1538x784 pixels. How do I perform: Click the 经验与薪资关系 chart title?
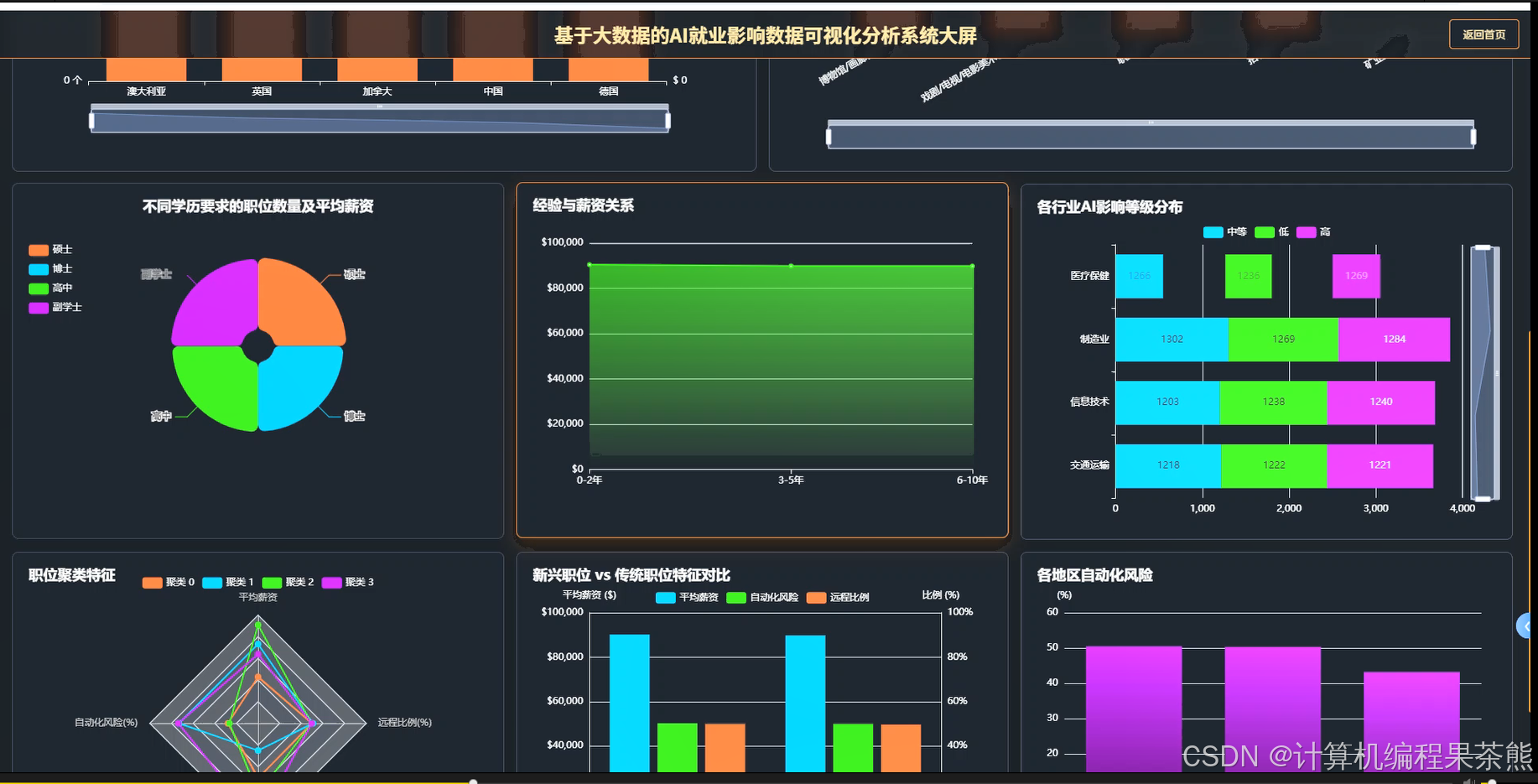tap(584, 205)
